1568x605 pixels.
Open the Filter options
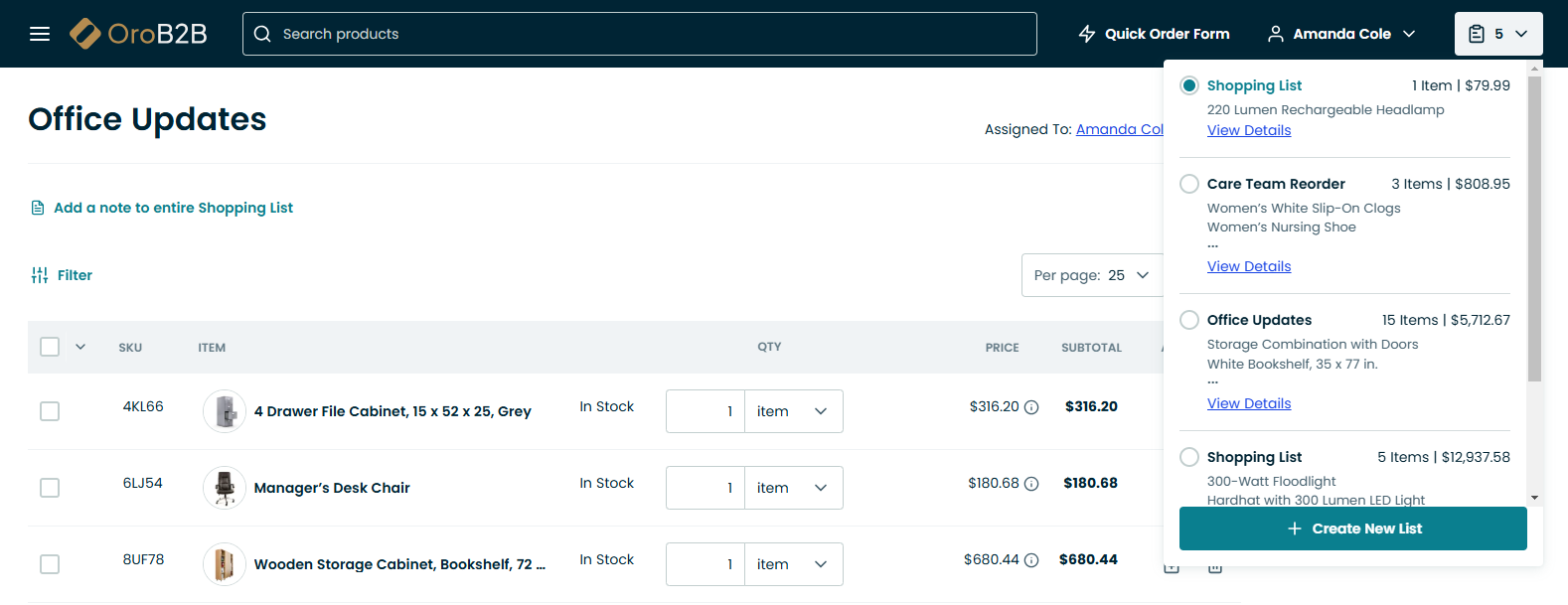pos(62,275)
